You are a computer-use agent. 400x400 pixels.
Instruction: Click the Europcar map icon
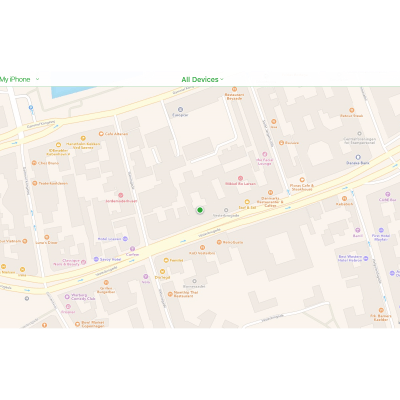tap(180, 109)
